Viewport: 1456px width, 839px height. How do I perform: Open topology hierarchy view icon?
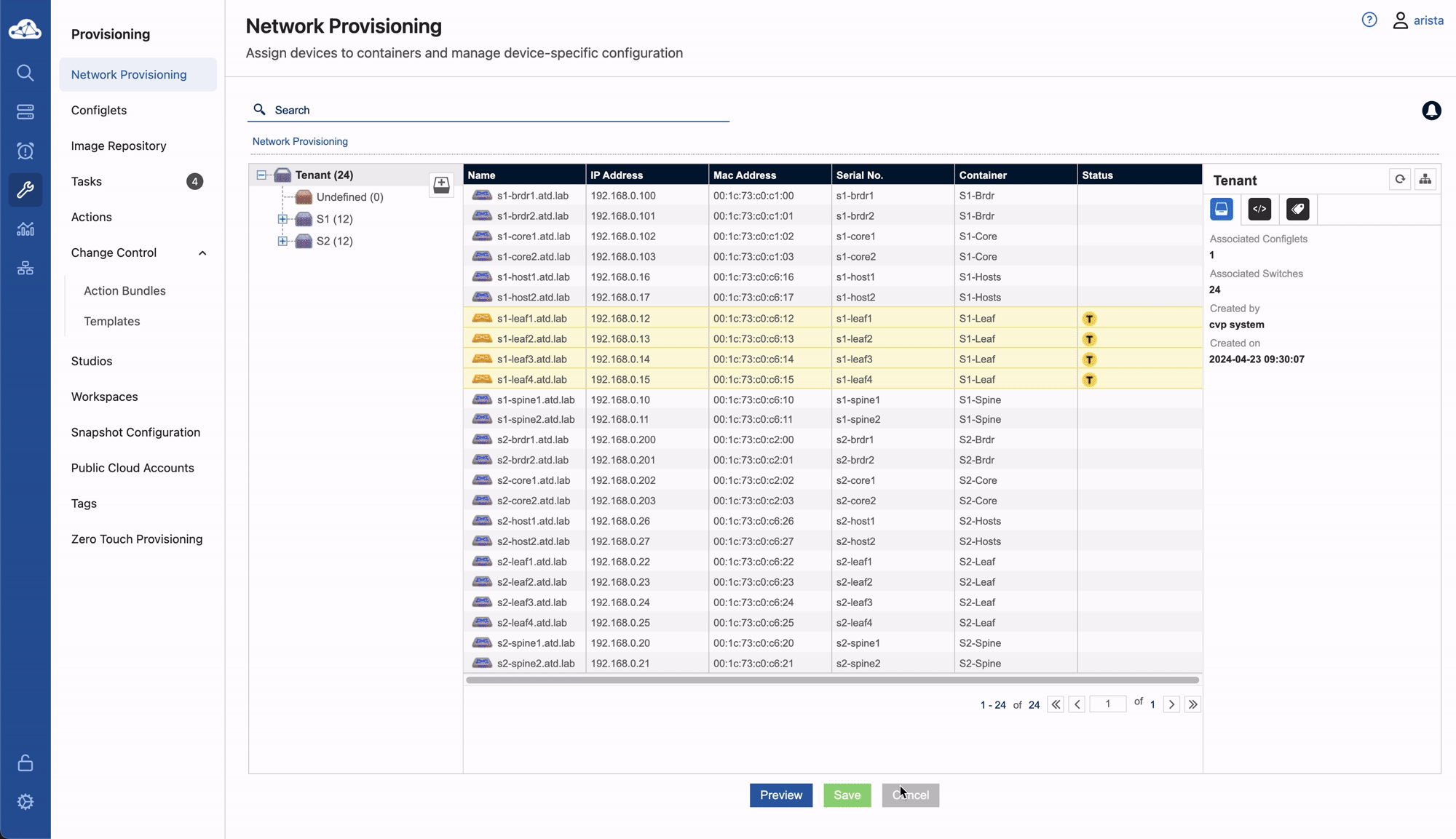point(1425,179)
